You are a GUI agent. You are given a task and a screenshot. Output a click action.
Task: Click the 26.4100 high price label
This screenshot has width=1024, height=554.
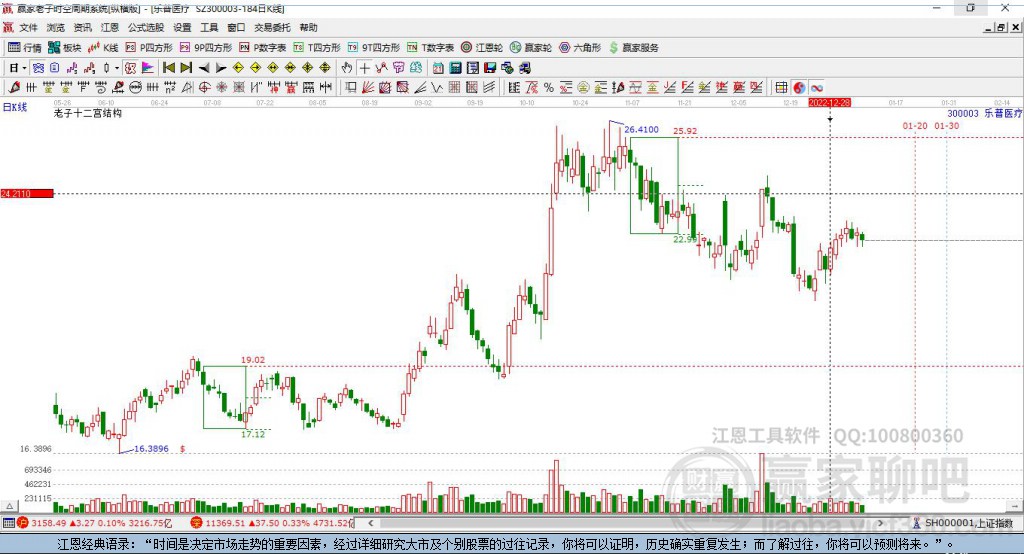pos(641,129)
